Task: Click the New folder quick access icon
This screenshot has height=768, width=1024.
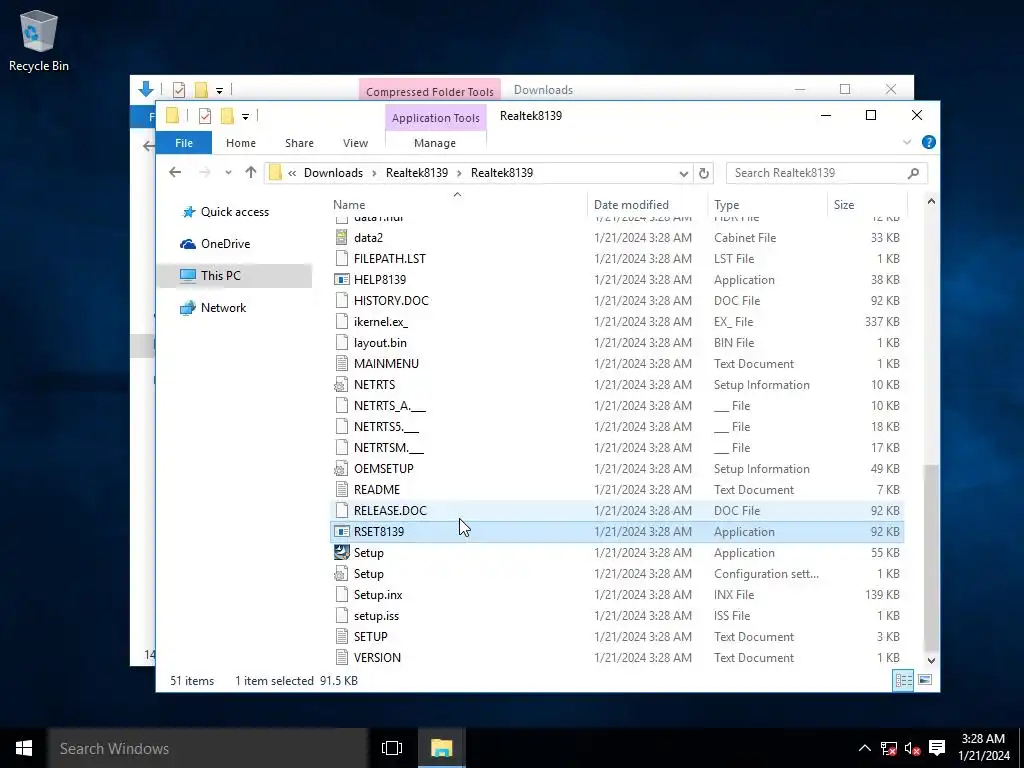Action: coord(227,116)
